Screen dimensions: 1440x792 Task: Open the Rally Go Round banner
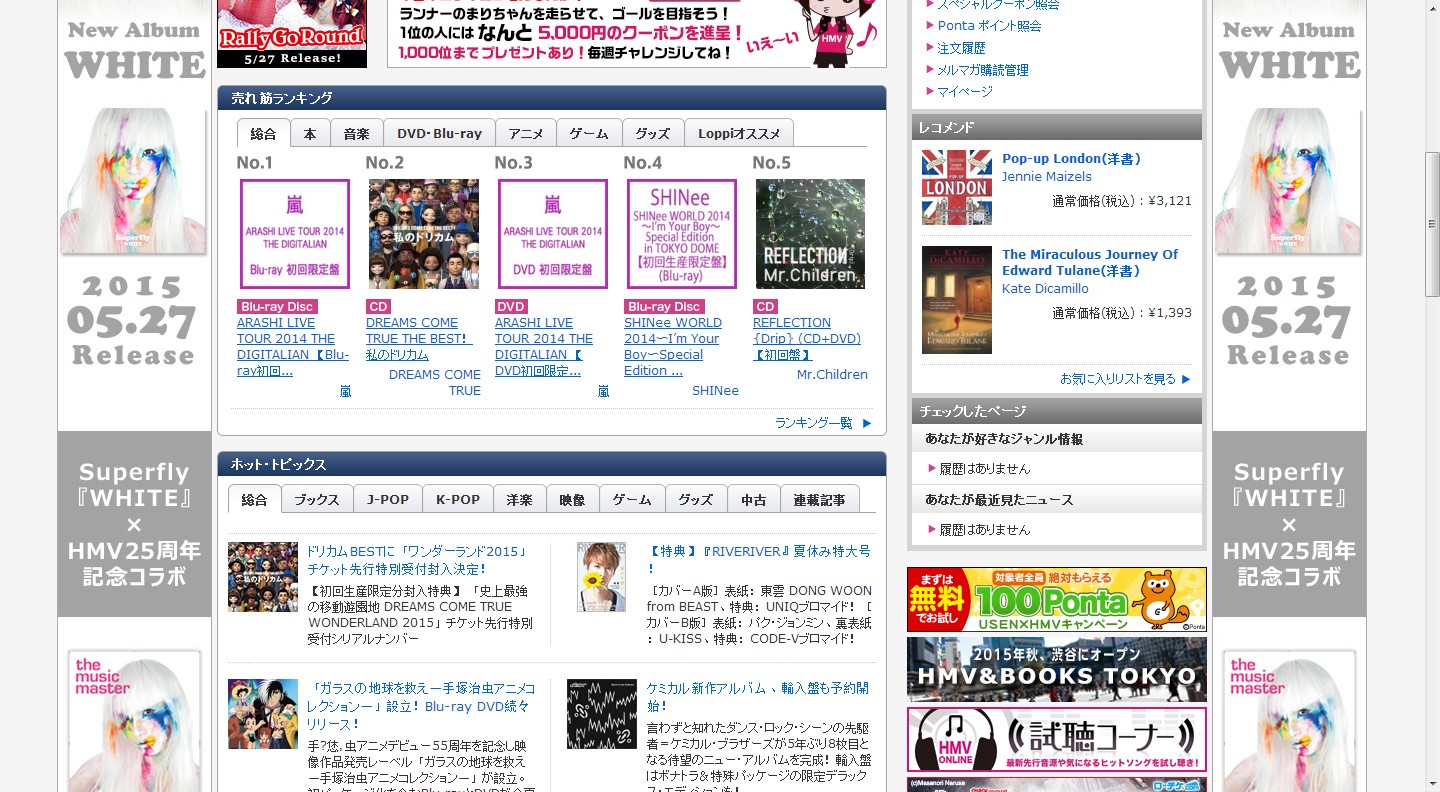(x=292, y=34)
